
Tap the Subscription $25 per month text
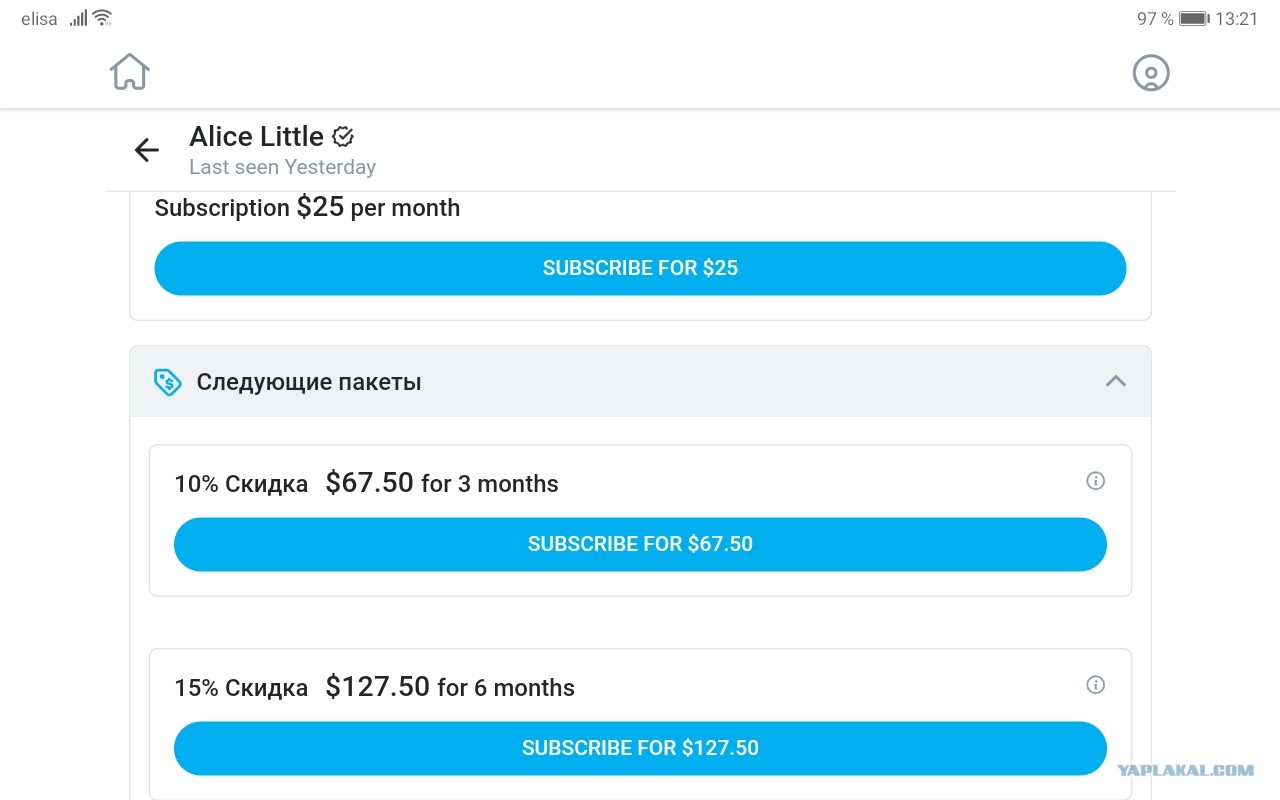[x=307, y=208]
